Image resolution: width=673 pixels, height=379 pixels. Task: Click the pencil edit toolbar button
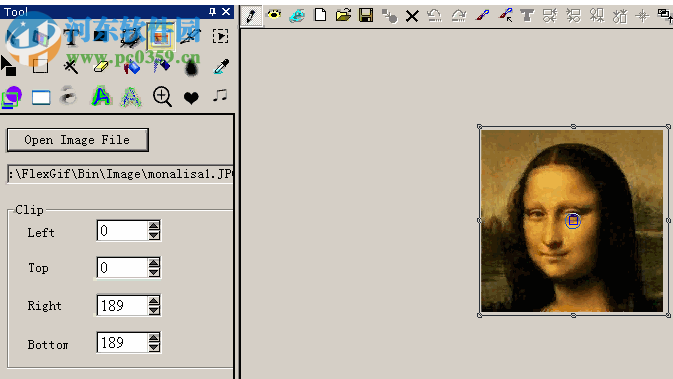pyautogui.click(x=251, y=16)
